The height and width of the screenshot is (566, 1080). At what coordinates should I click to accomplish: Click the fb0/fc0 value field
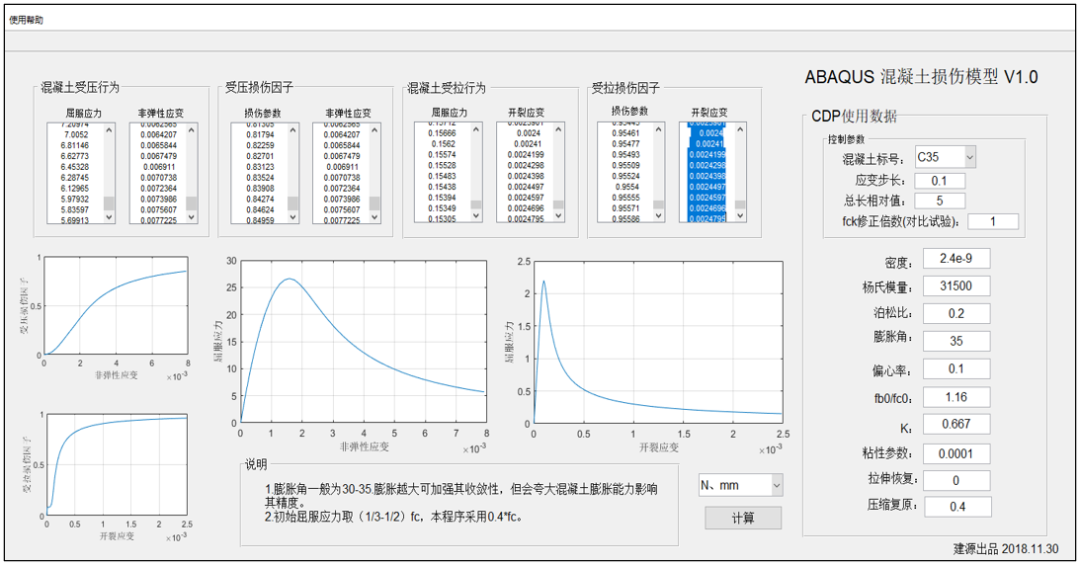coord(956,397)
